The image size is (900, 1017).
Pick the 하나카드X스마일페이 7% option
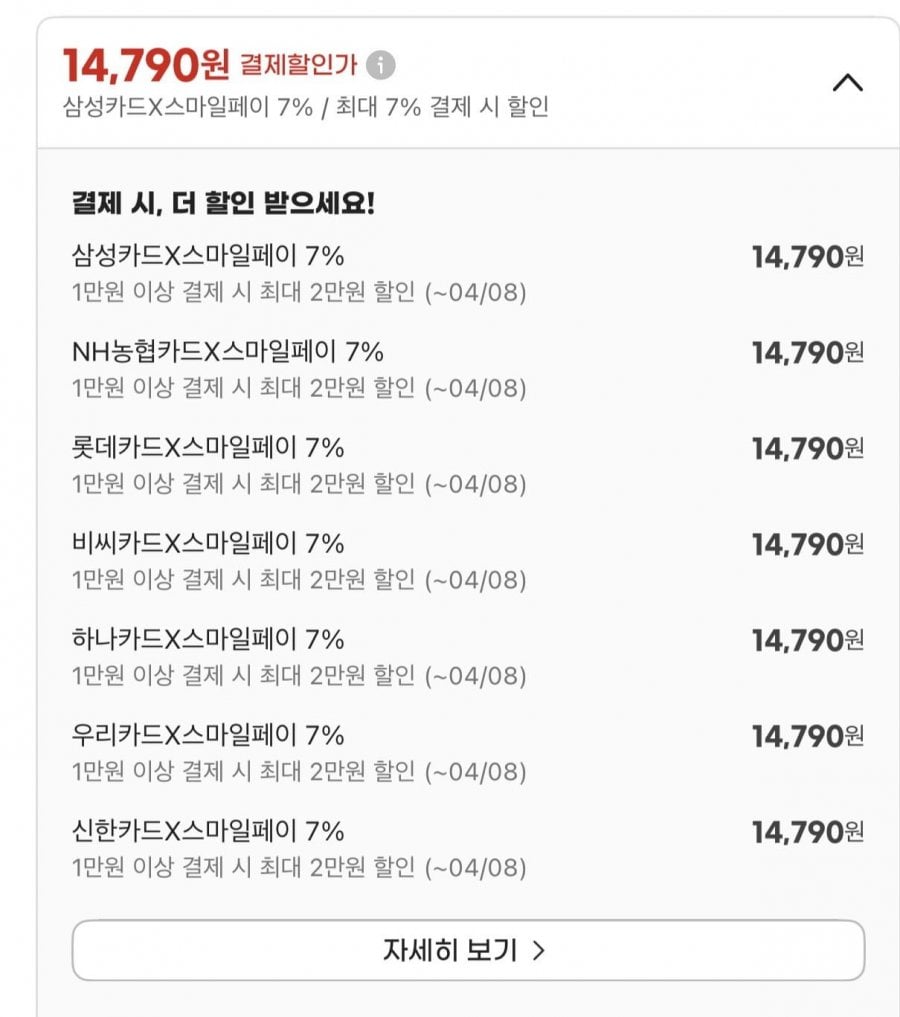coord(208,639)
